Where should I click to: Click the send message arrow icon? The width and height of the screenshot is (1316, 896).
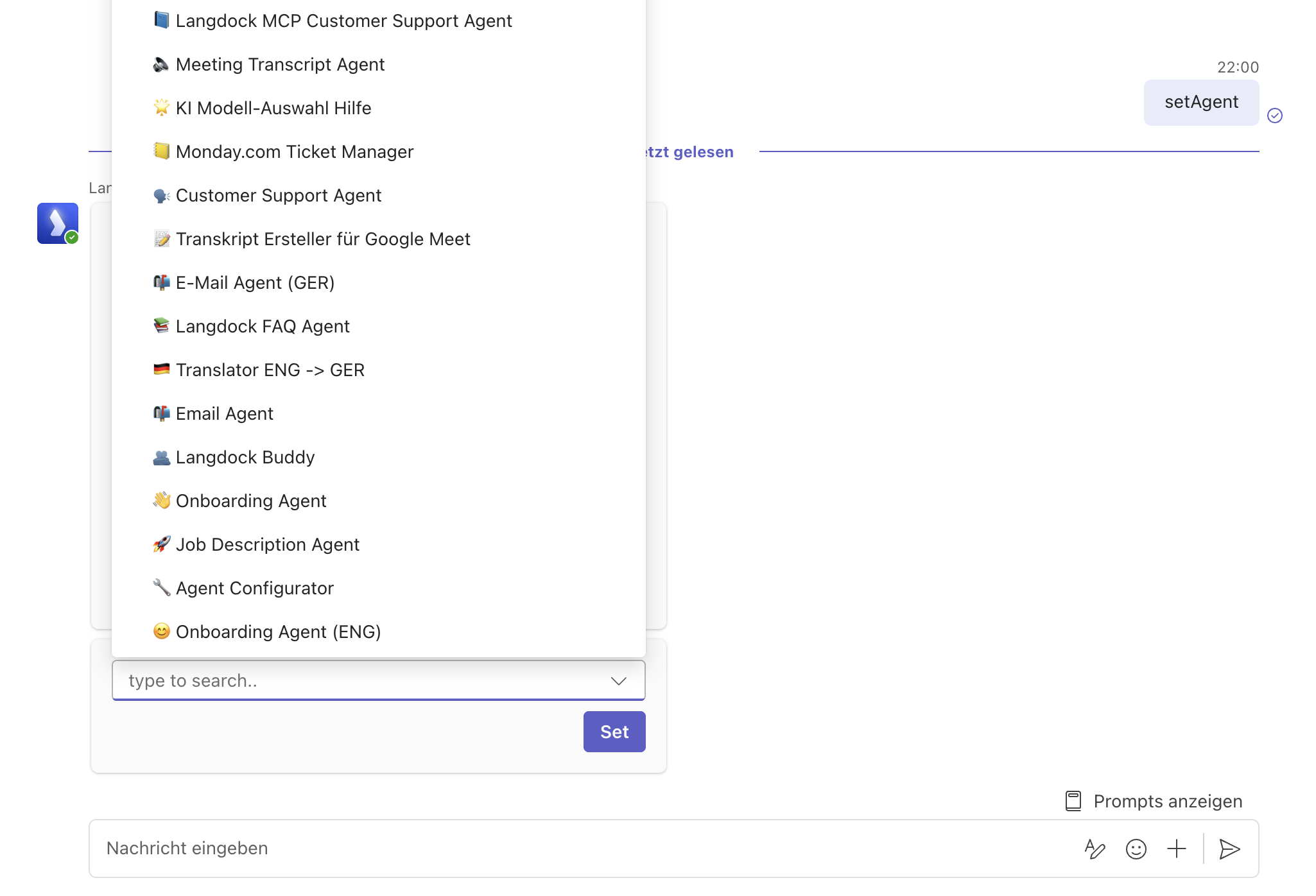pos(1229,849)
